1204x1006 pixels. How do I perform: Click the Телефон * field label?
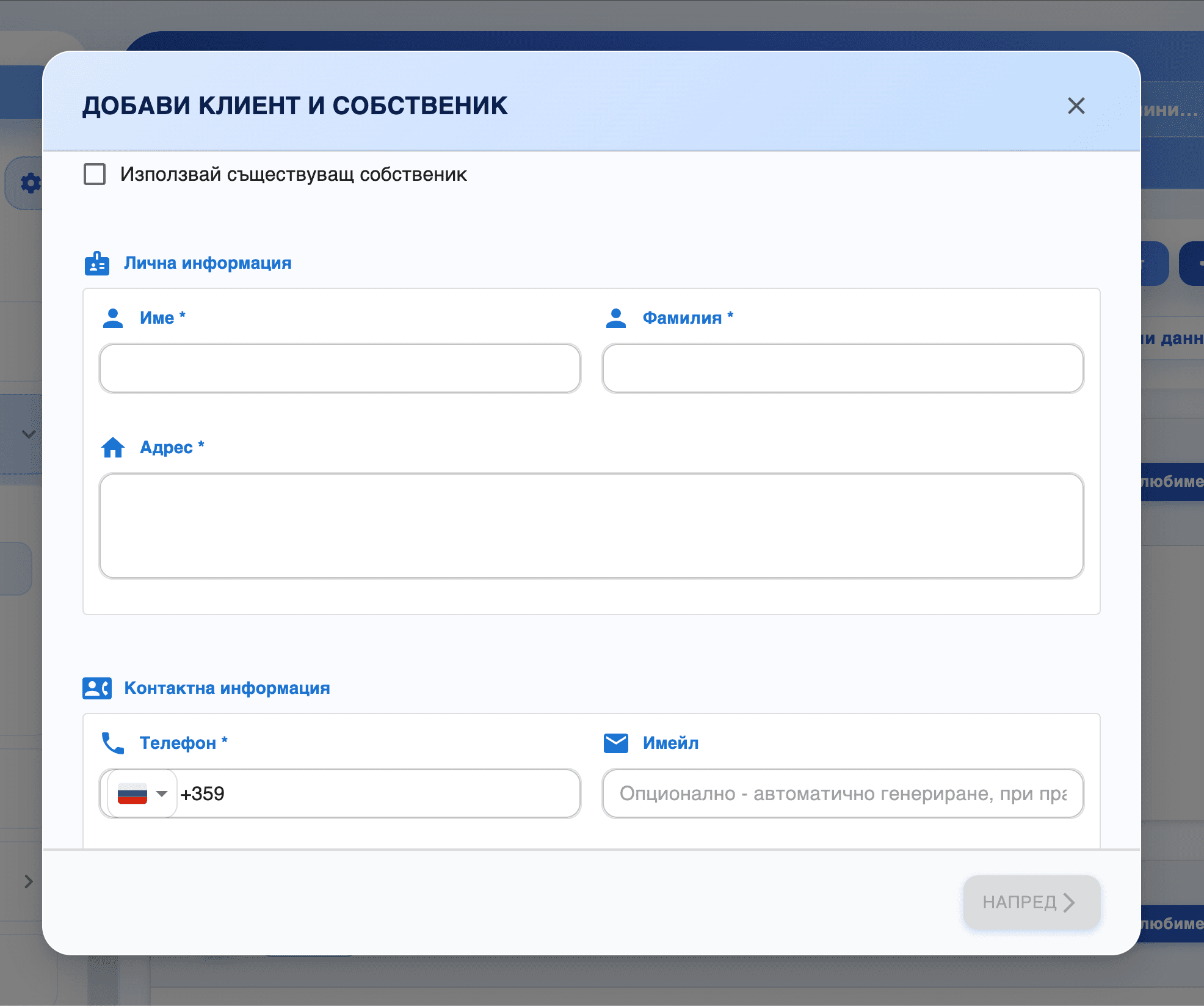pos(184,743)
